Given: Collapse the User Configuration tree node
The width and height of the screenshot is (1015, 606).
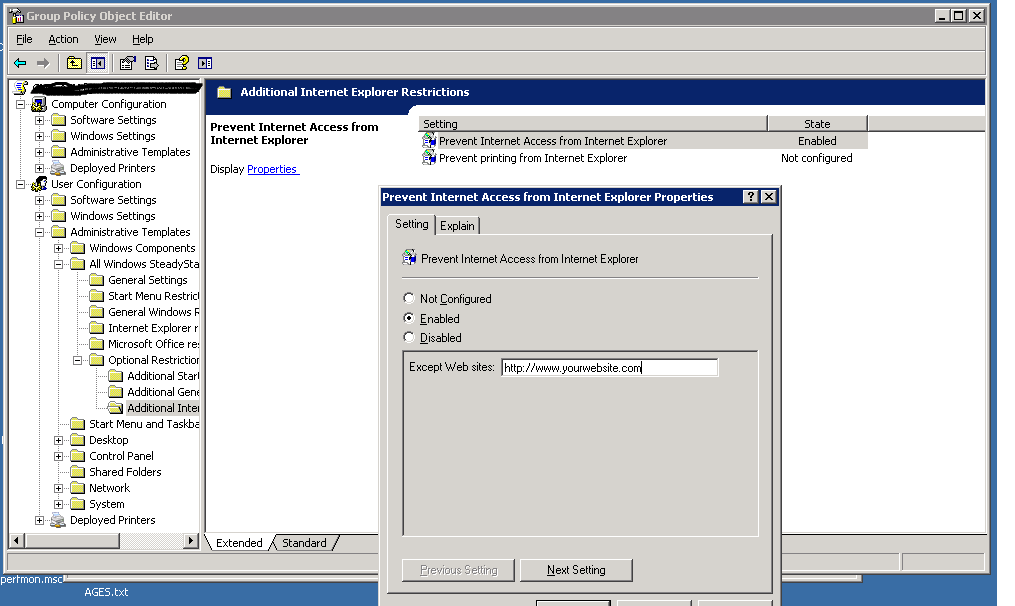Looking at the screenshot, I should coord(21,184).
